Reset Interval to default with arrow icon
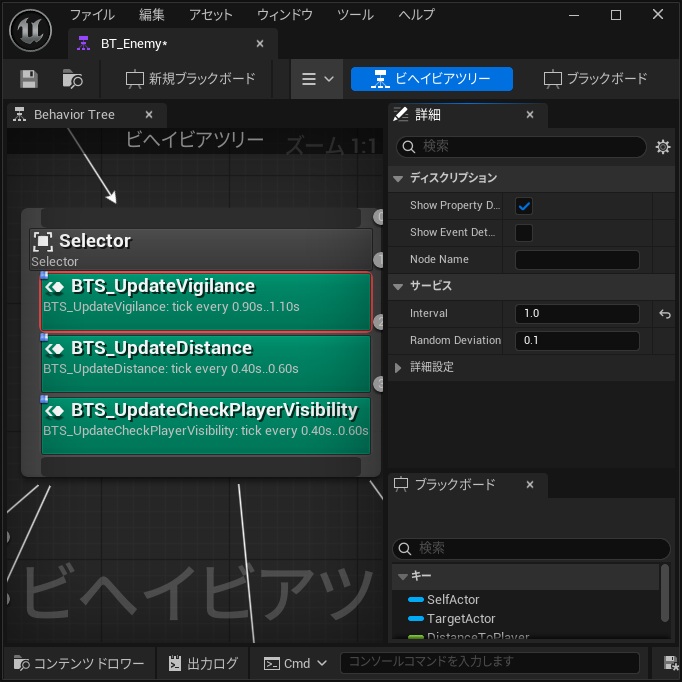This screenshot has height=682, width=682. 665,314
